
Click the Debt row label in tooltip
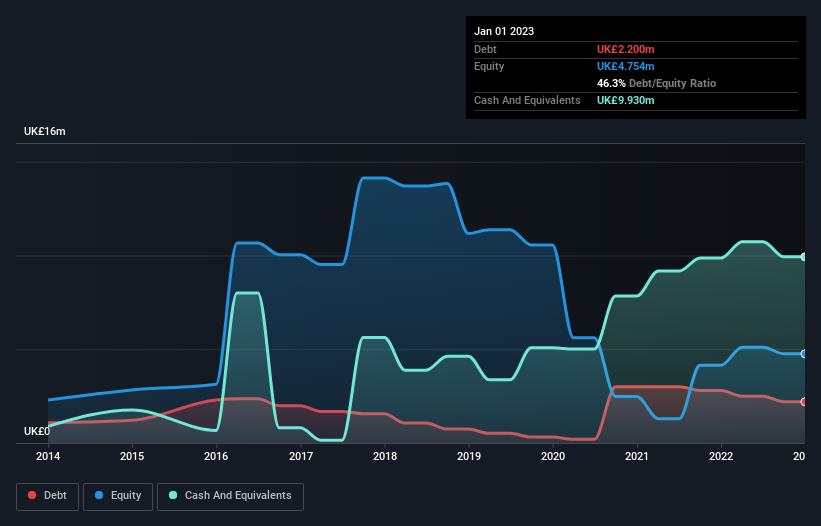pyautogui.click(x=485, y=49)
